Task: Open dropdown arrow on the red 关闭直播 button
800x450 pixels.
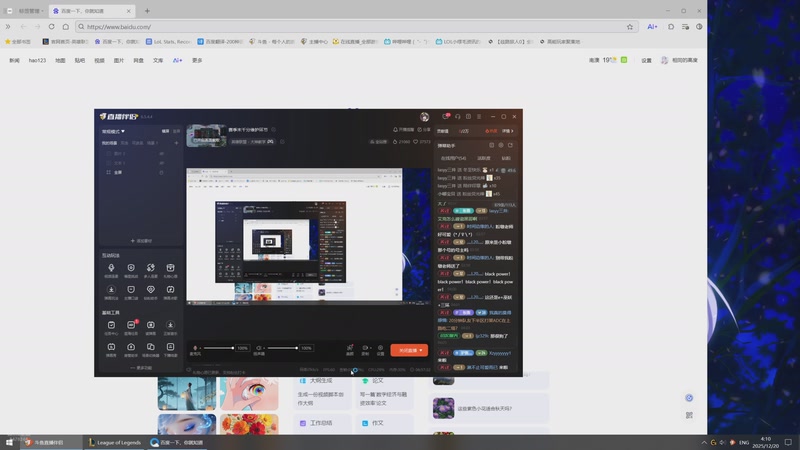Action: [421, 351]
